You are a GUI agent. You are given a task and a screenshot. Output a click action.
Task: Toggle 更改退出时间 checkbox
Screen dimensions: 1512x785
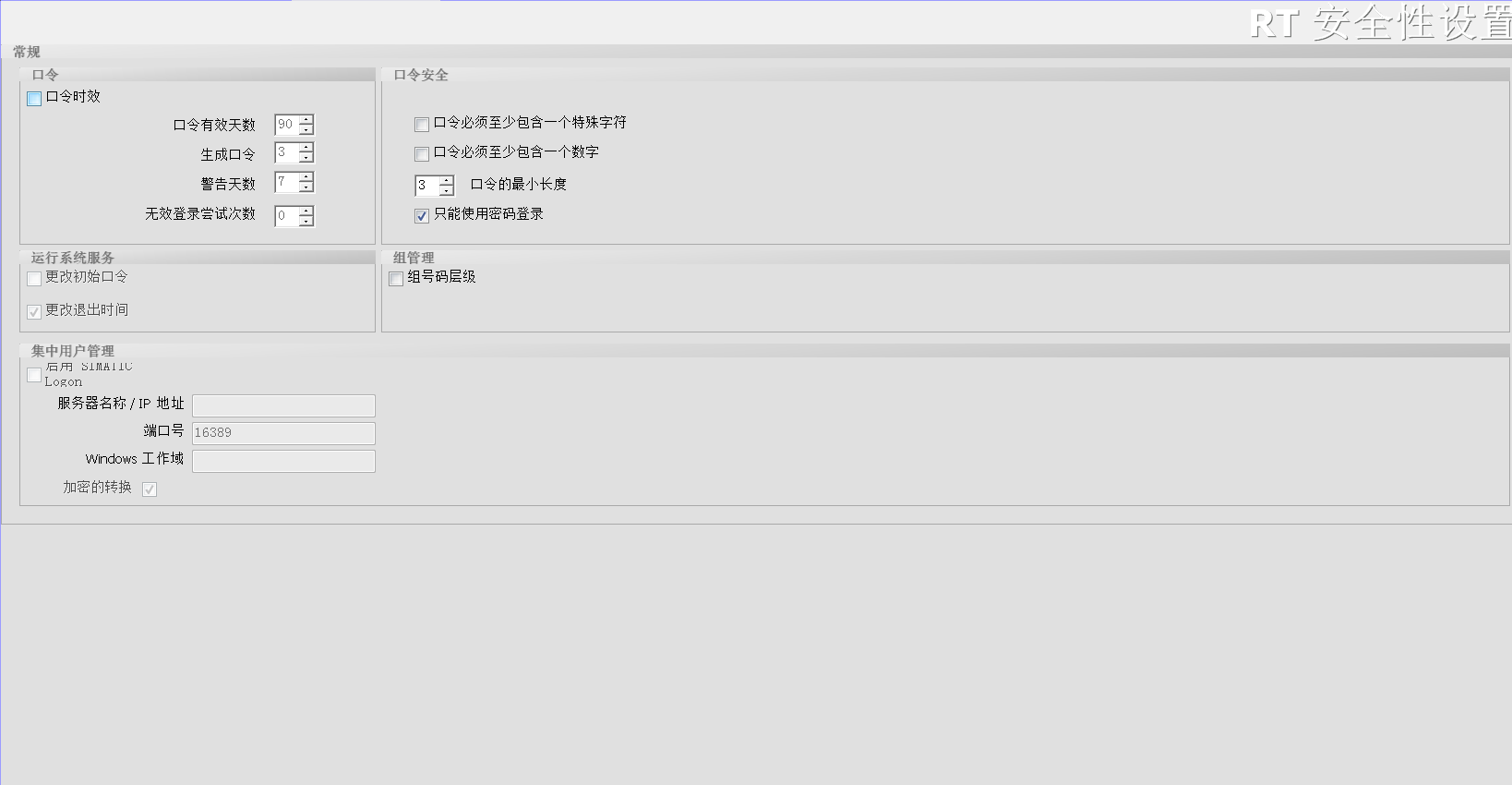pos(34,312)
